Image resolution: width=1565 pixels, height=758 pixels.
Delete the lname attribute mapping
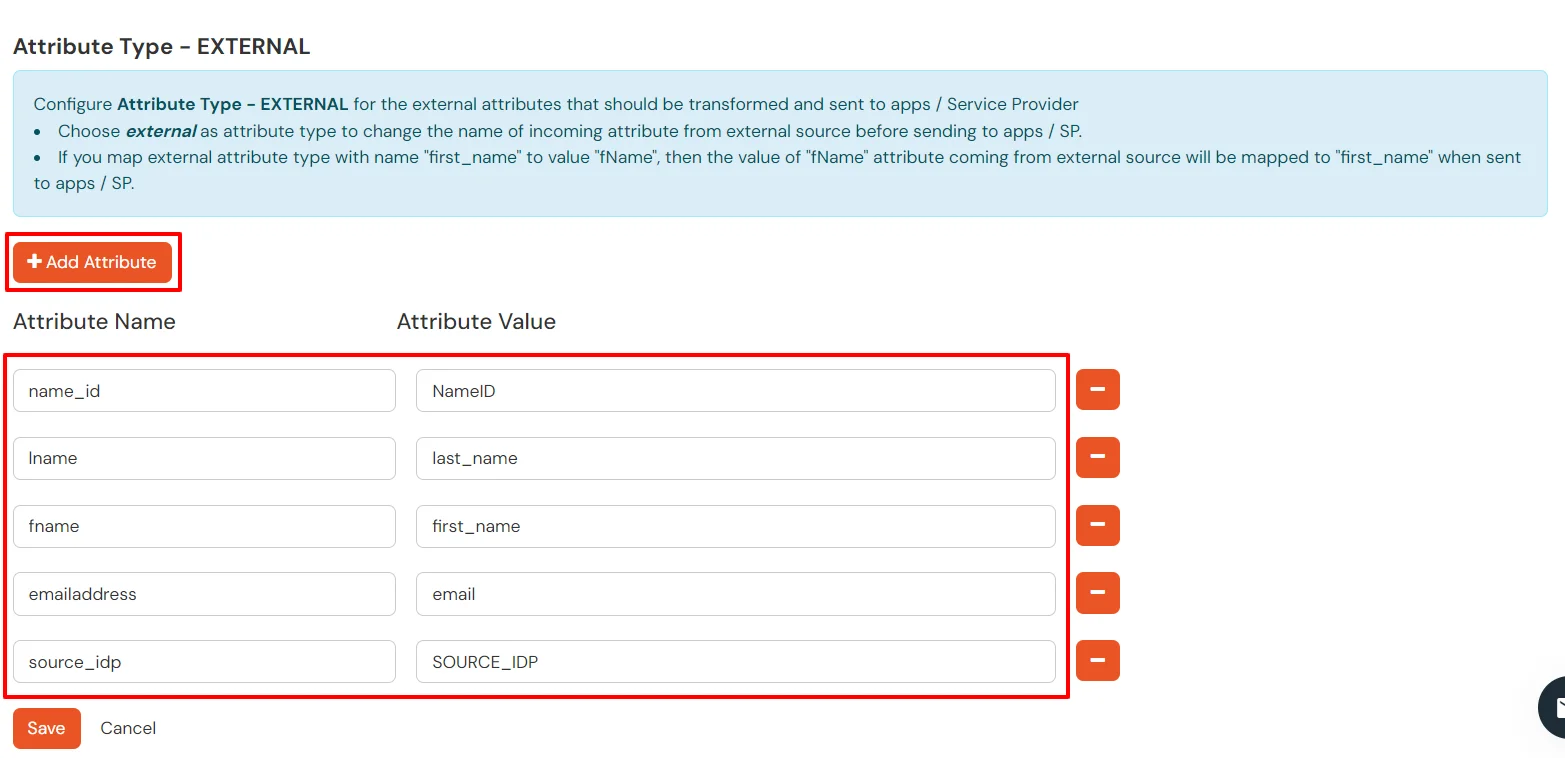tap(1097, 458)
